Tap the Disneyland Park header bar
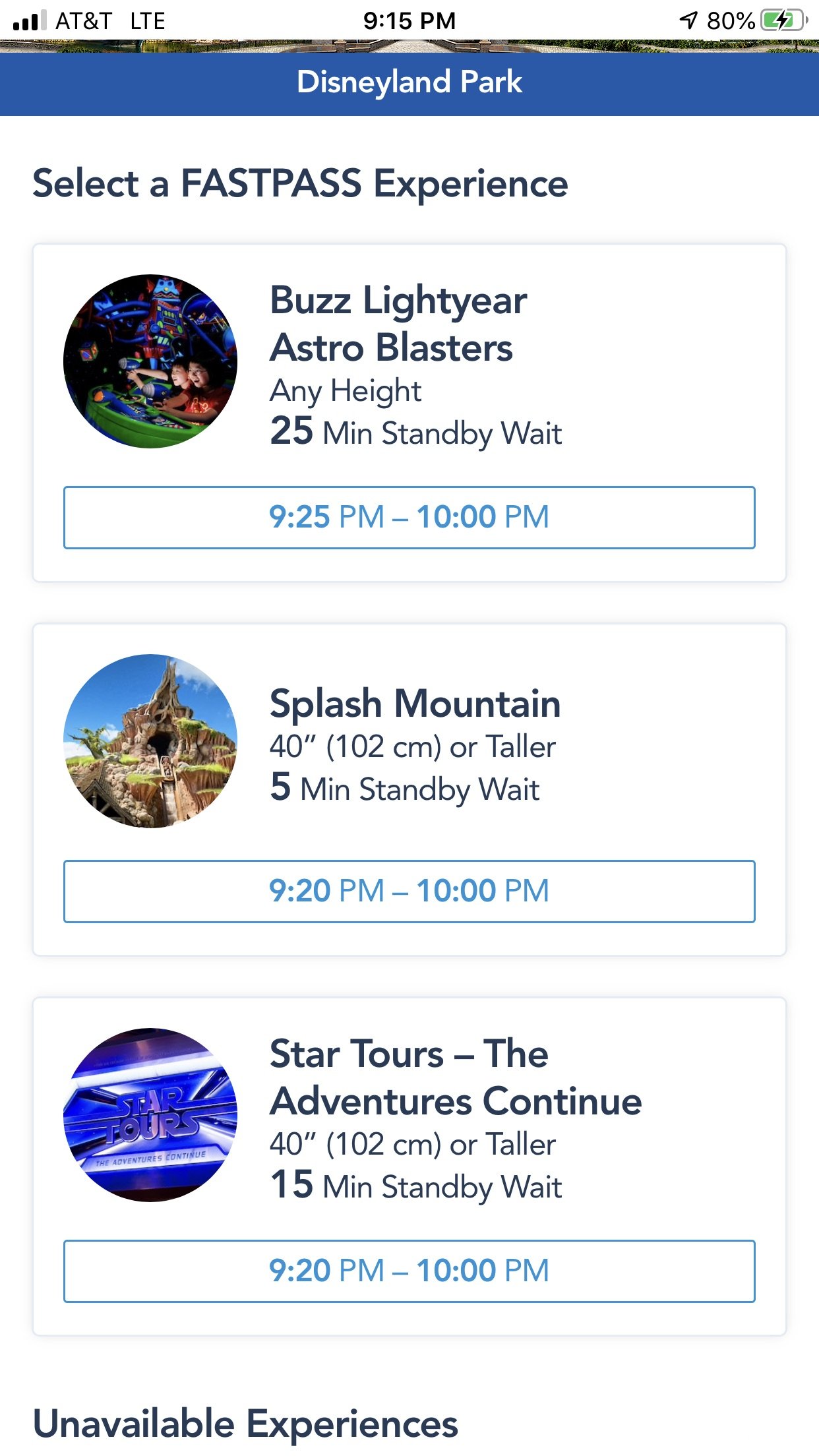819x1456 pixels. 409,83
